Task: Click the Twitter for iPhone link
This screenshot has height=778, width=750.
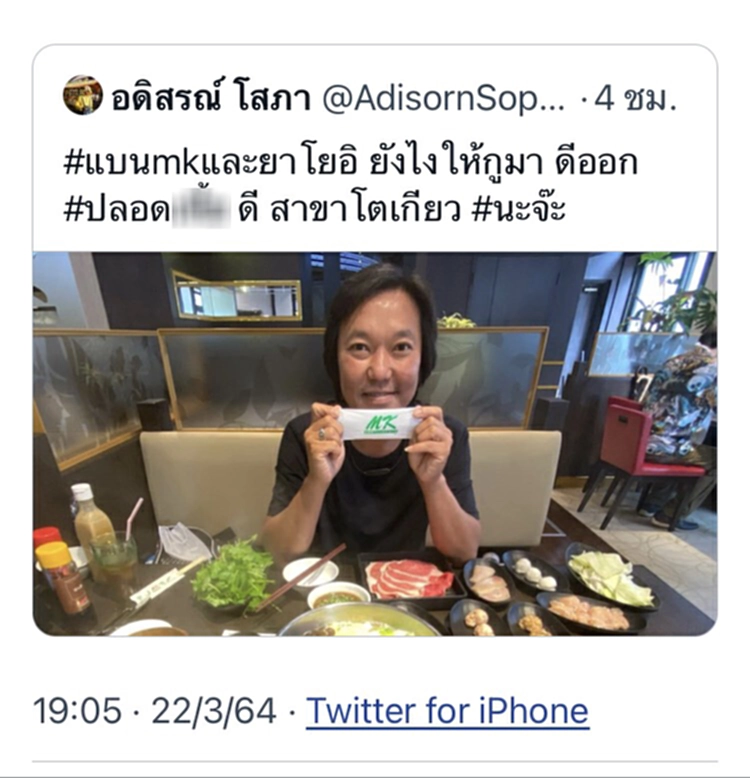Action: coord(447,711)
